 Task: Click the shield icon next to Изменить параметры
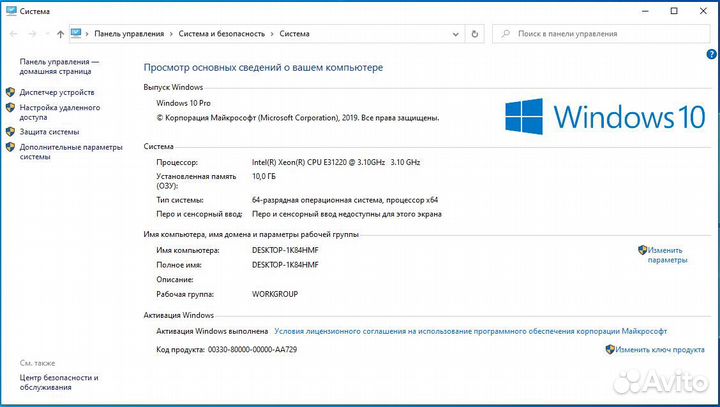point(641,250)
